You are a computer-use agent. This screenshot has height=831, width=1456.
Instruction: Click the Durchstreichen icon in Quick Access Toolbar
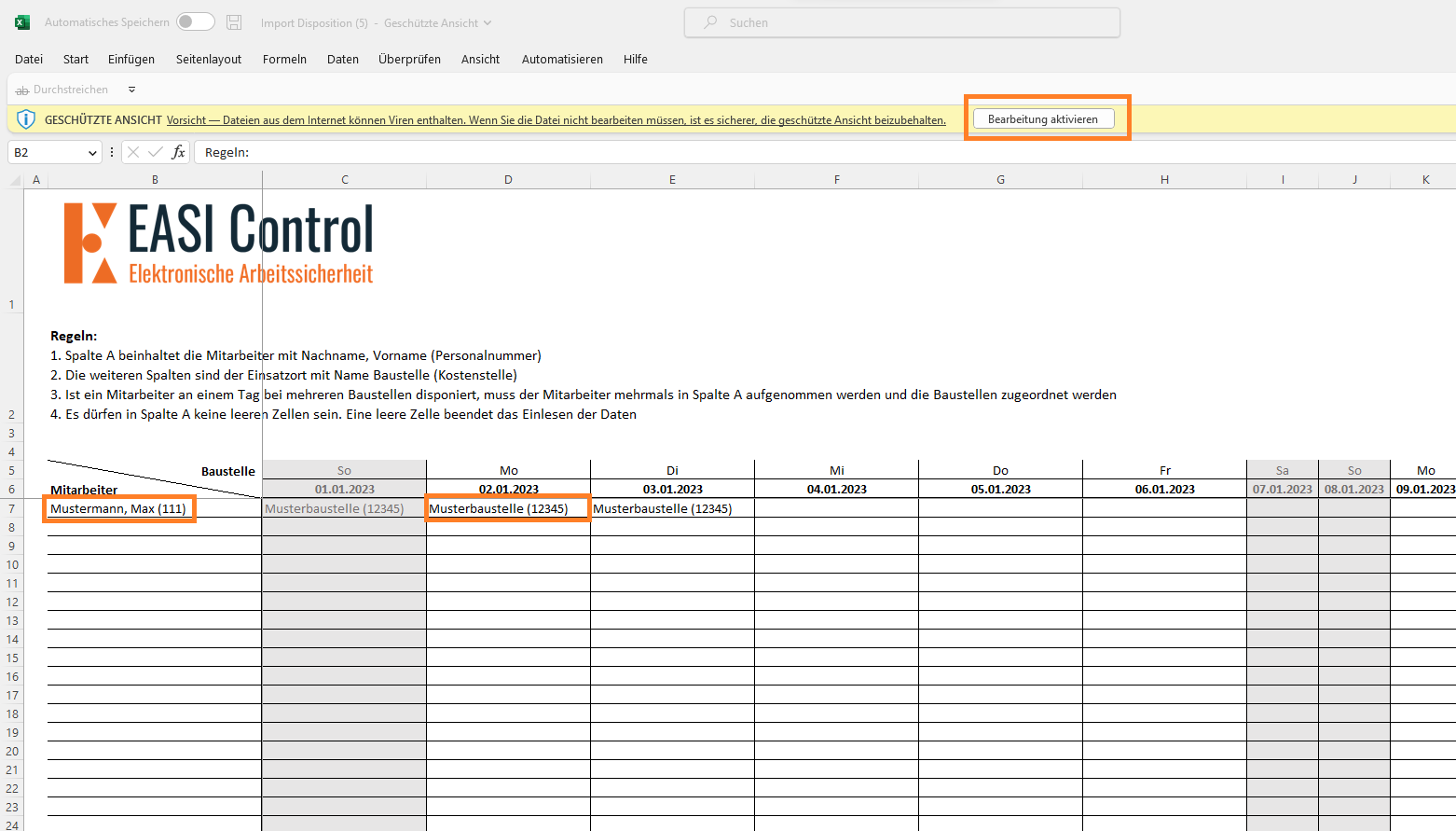point(21,89)
